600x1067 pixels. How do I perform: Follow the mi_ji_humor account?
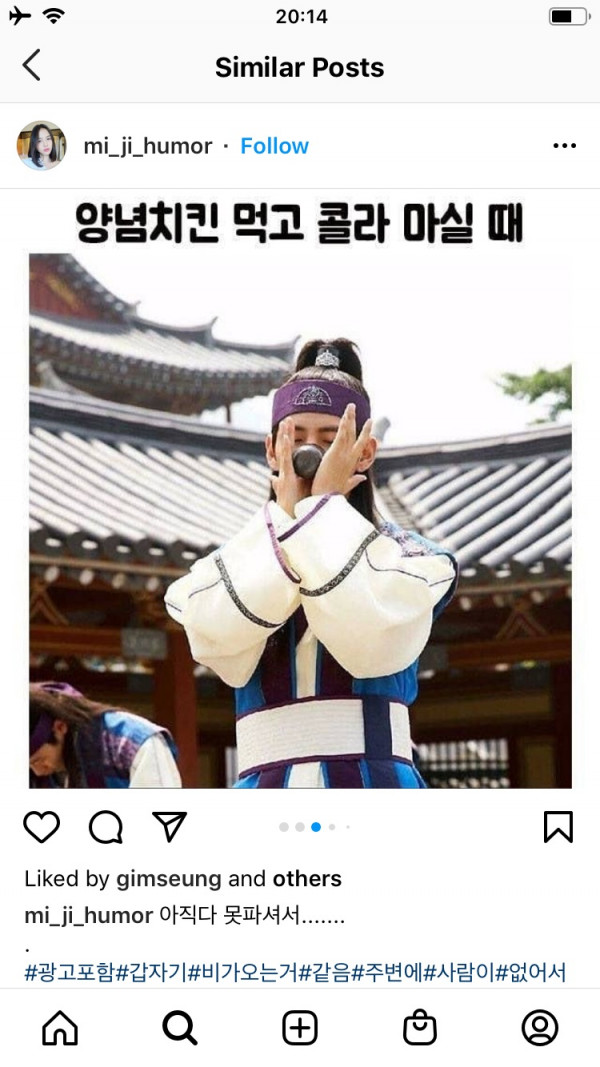coord(274,146)
